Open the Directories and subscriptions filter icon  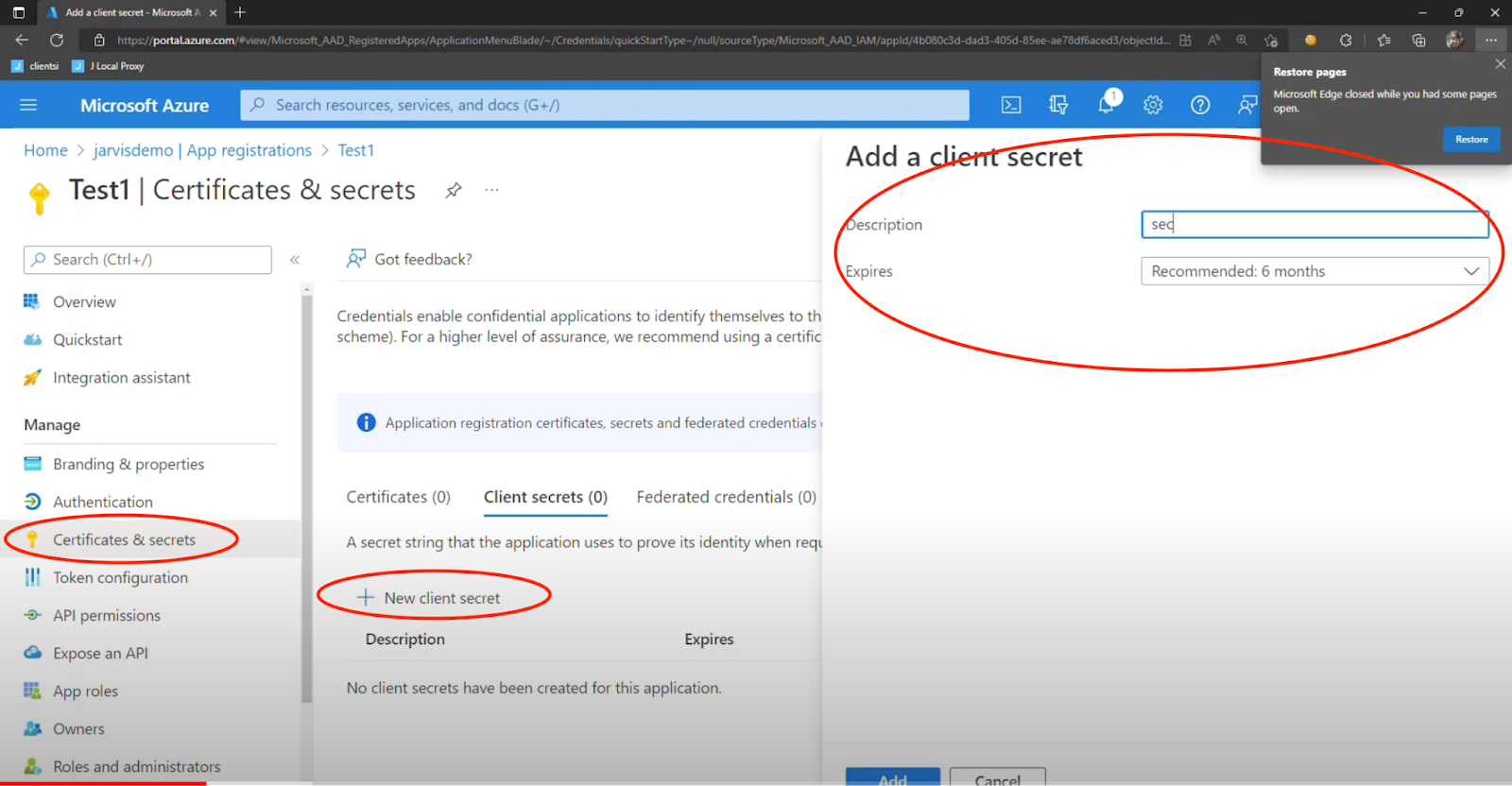click(1058, 105)
